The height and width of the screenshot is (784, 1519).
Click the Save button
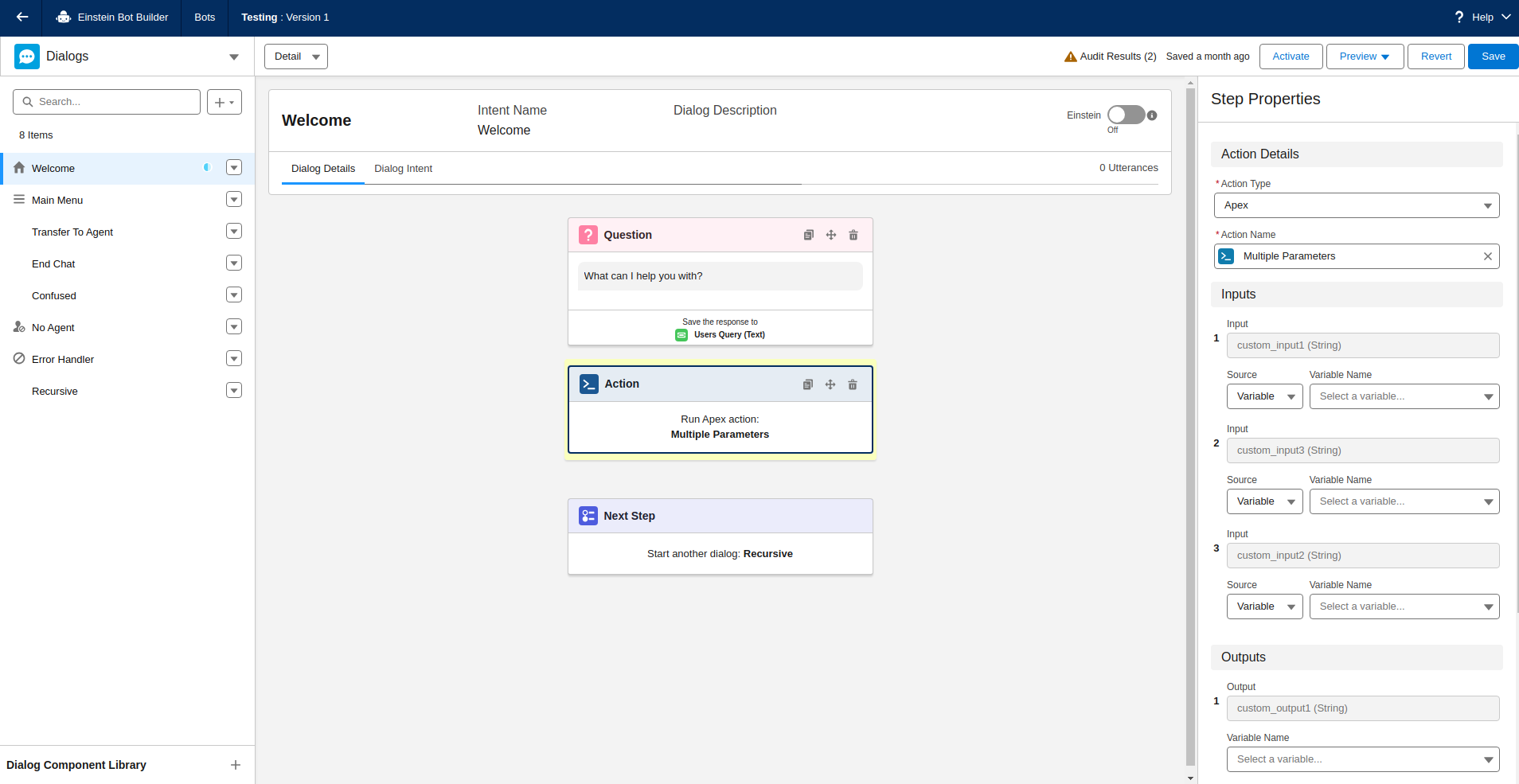(x=1493, y=57)
